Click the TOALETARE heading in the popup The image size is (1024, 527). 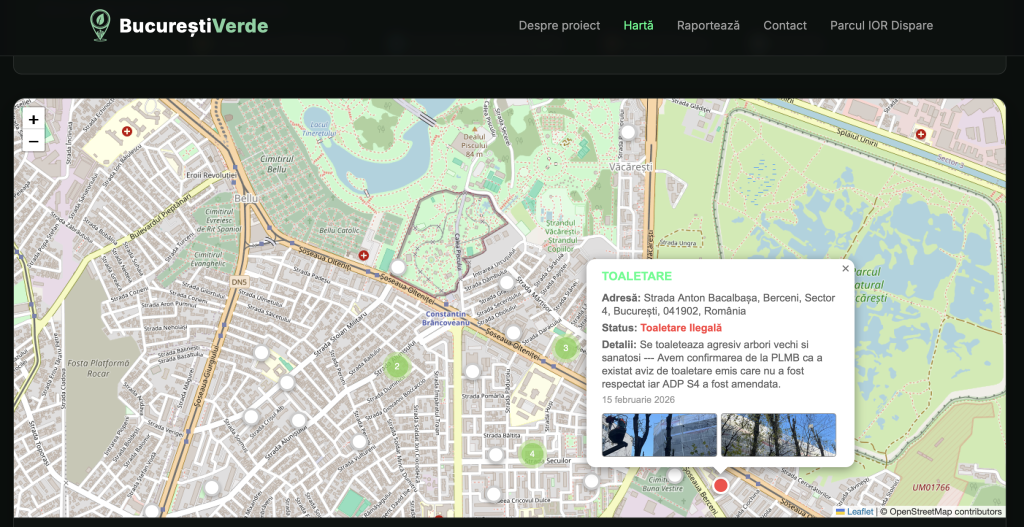pyautogui.click(x=637, y=276)
